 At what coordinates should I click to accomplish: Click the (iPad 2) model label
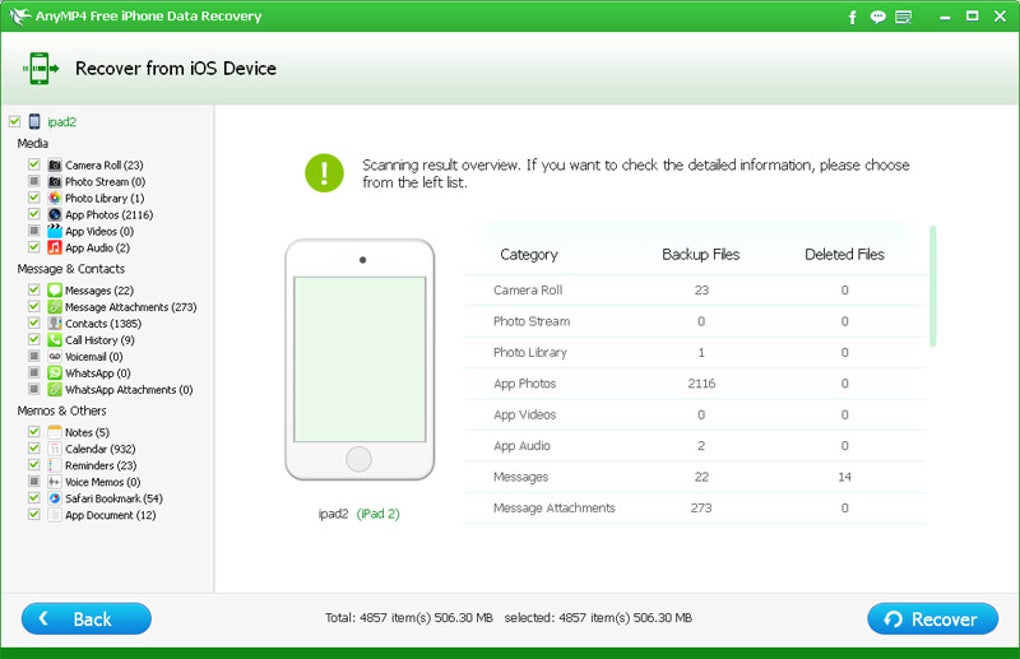coord(378,514)
